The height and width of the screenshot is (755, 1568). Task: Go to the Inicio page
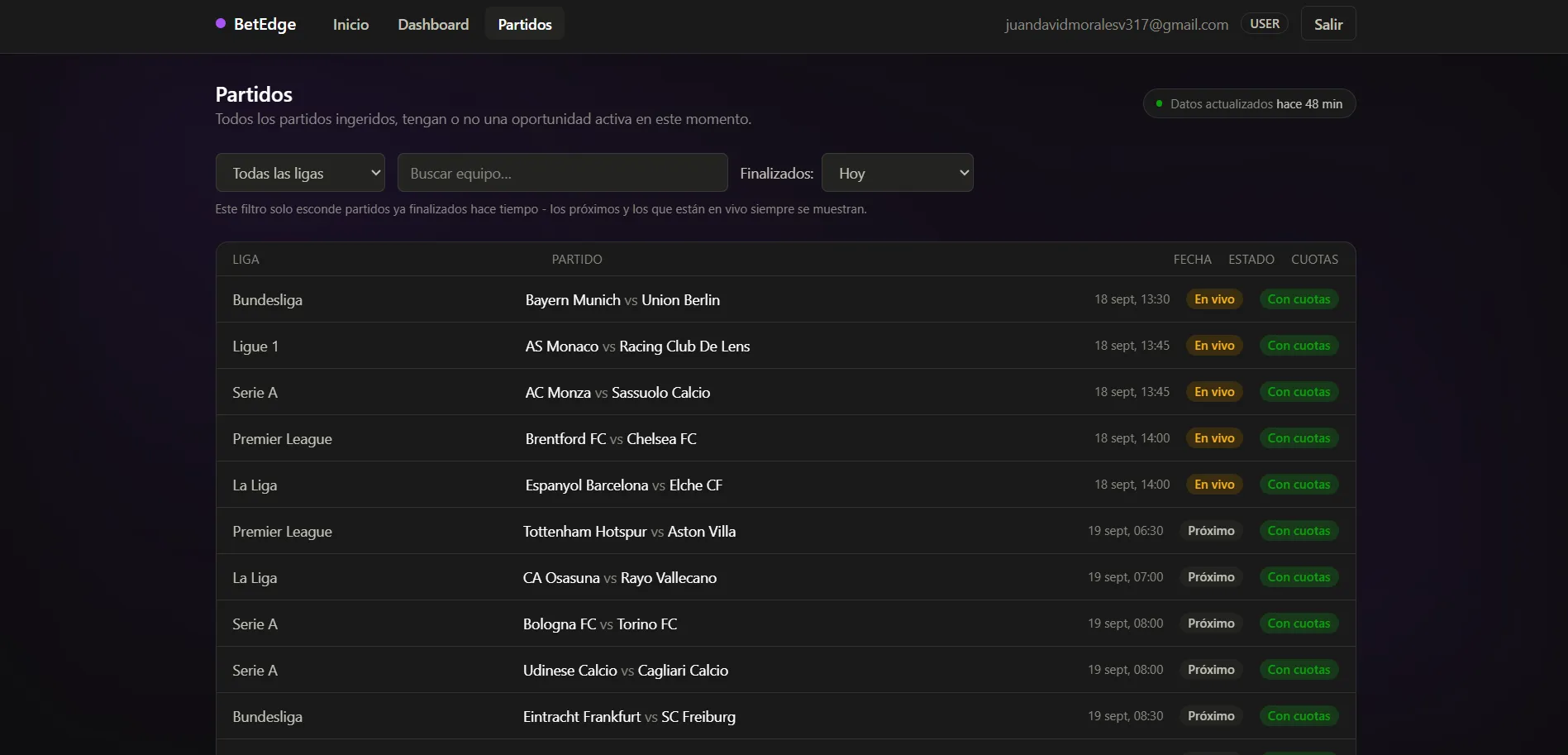(x=350, y=24)
